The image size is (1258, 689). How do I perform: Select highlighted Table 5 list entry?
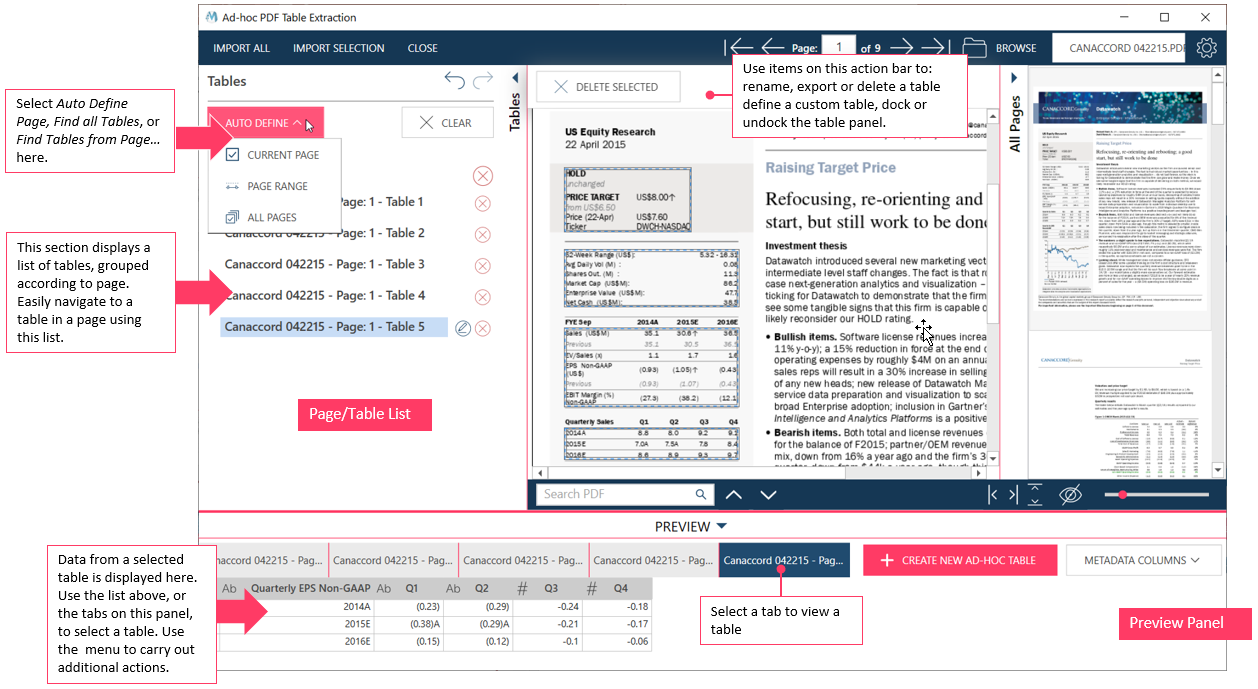[334, 327]
